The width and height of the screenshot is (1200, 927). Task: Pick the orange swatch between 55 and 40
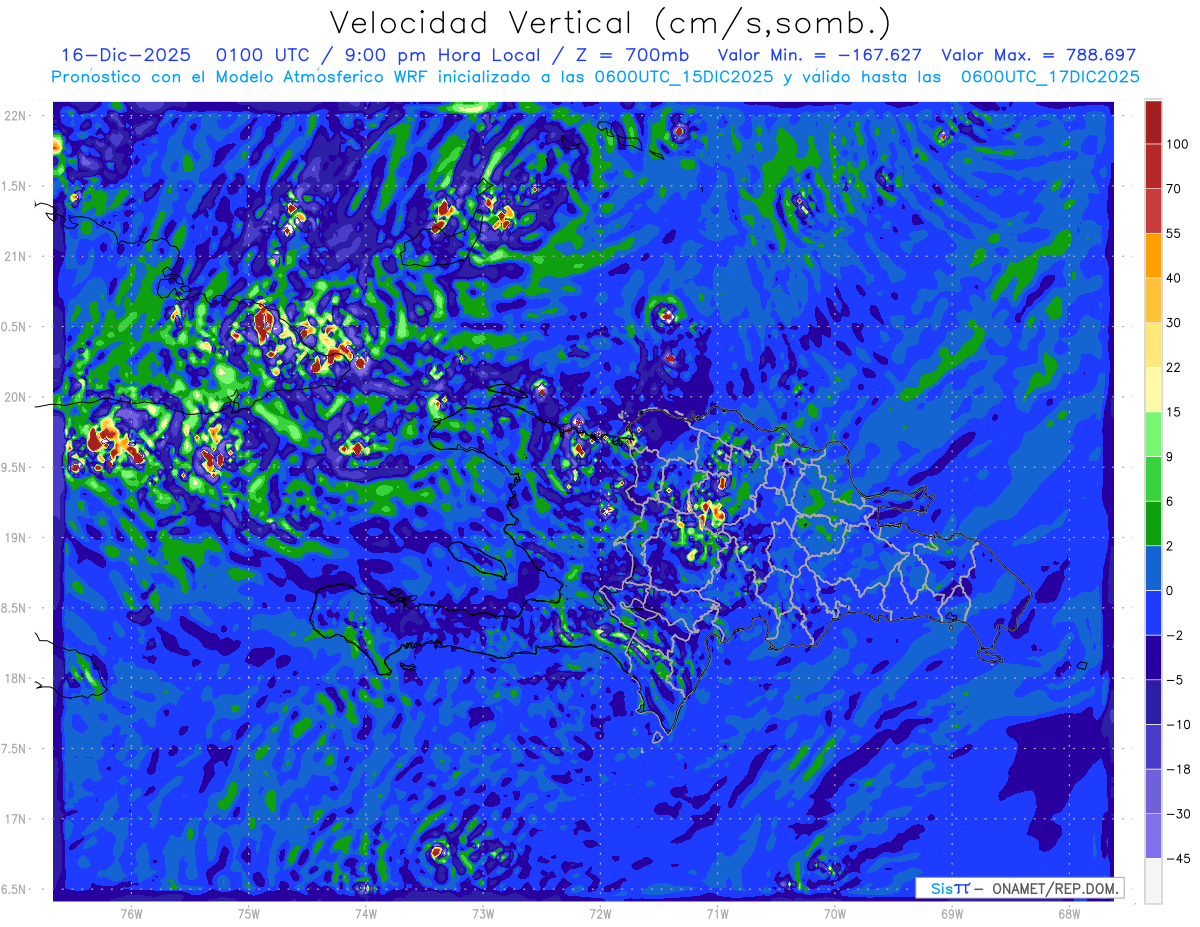1153,255
